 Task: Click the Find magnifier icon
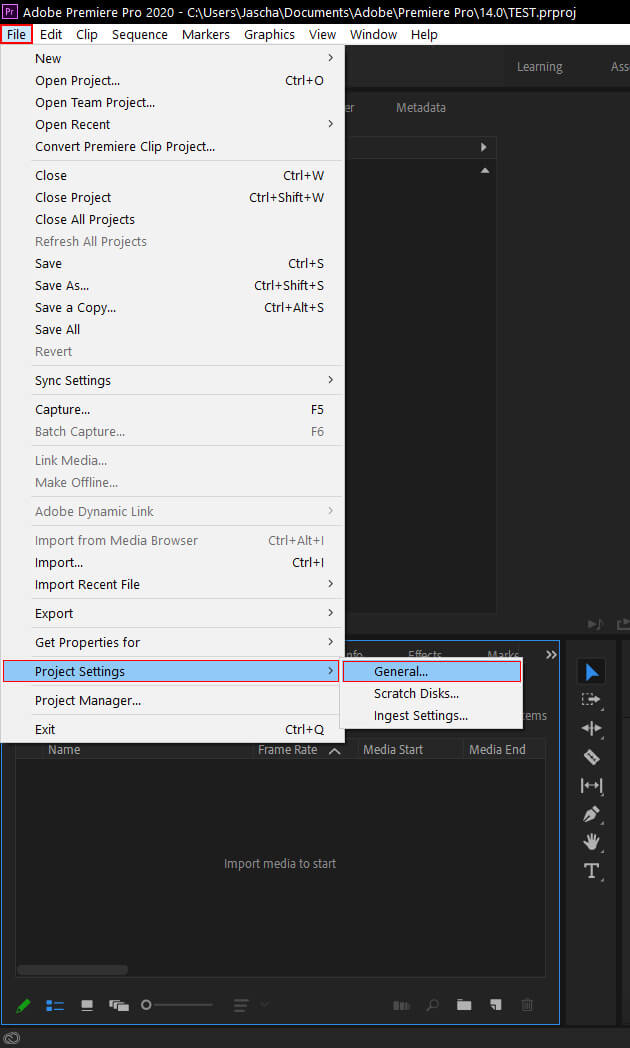pyautogui.click(x=433, y=1005)
